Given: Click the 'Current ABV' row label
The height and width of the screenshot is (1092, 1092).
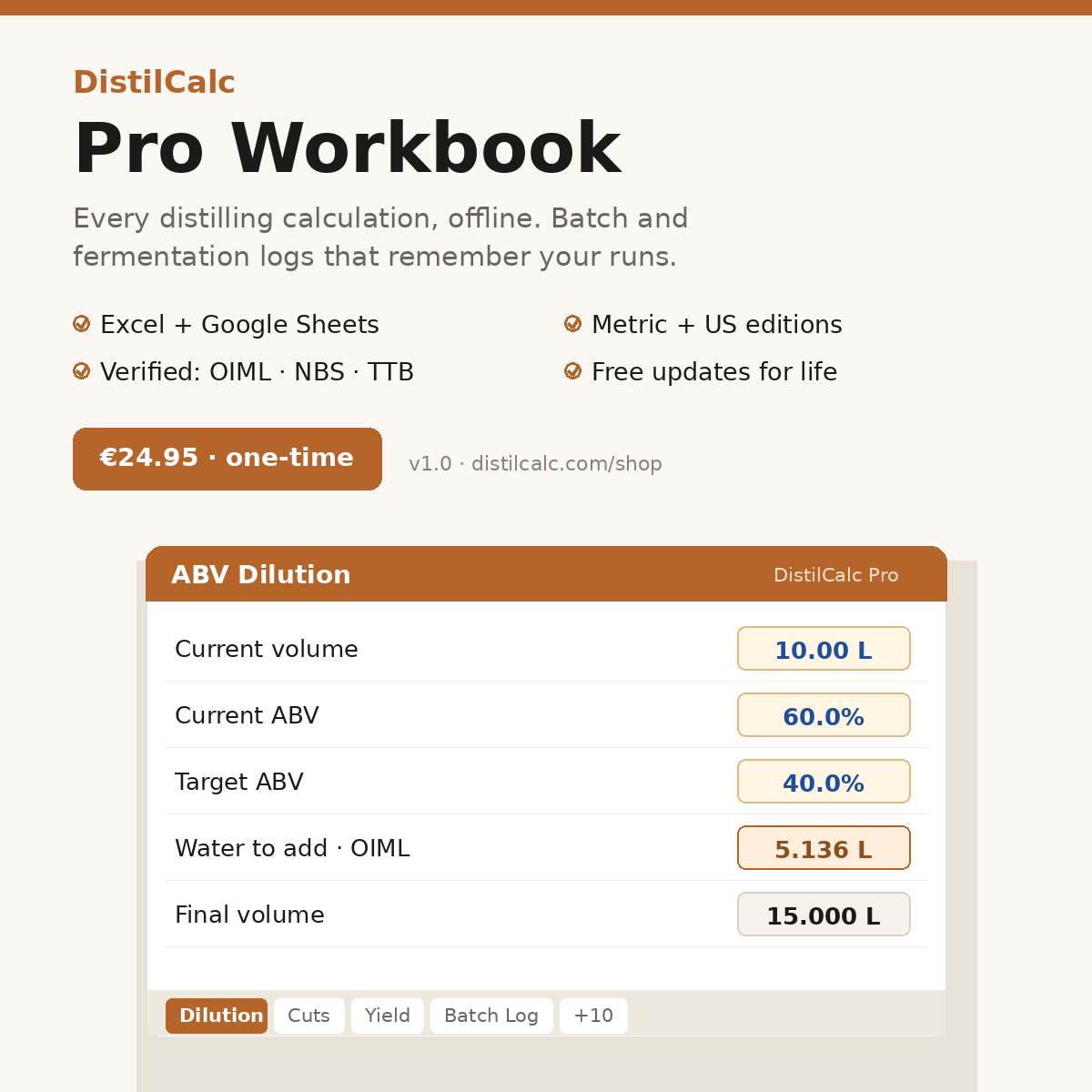Looking at the screenshot, I should pos(247,715).
